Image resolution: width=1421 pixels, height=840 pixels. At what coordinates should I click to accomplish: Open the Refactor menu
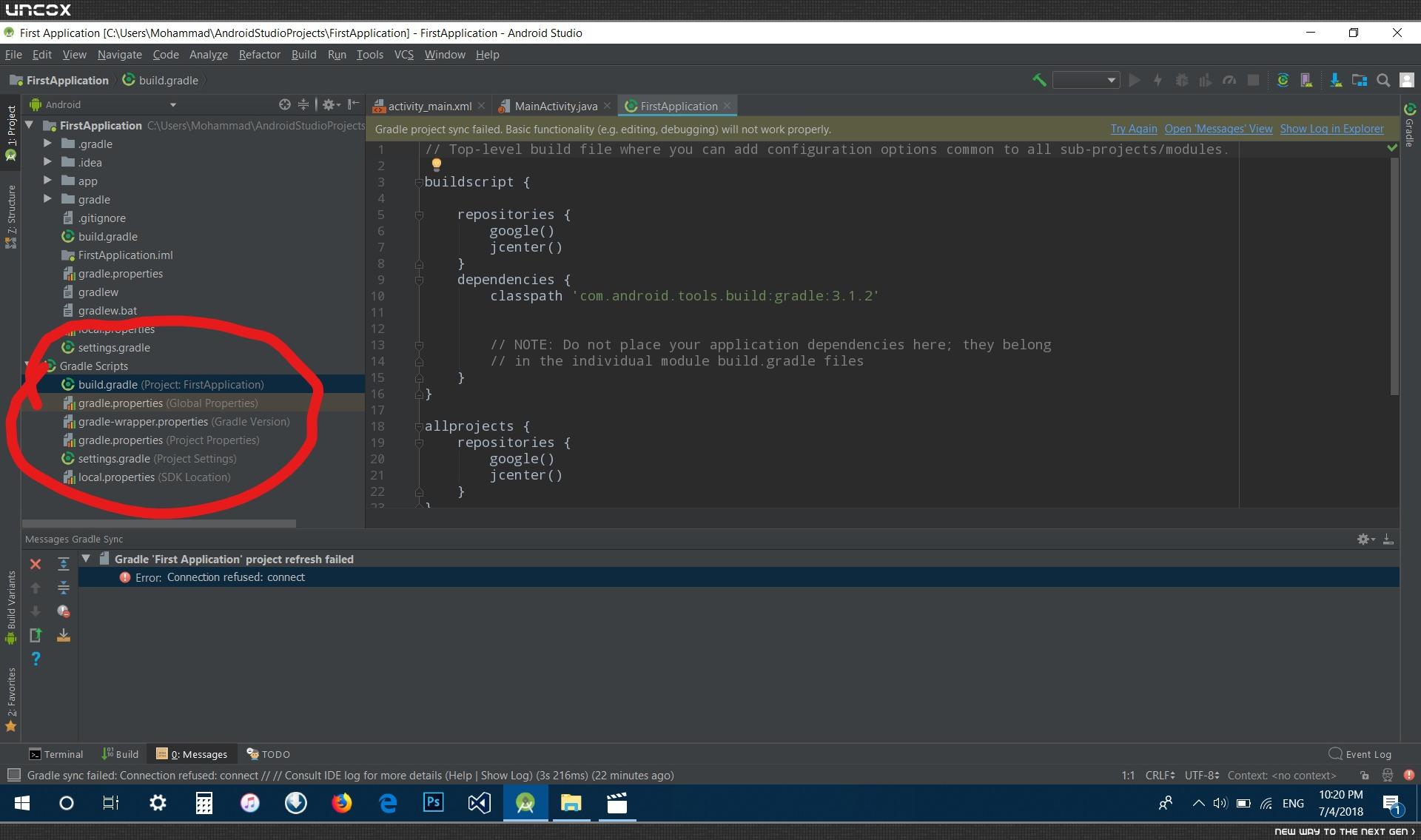click(259, 55)
